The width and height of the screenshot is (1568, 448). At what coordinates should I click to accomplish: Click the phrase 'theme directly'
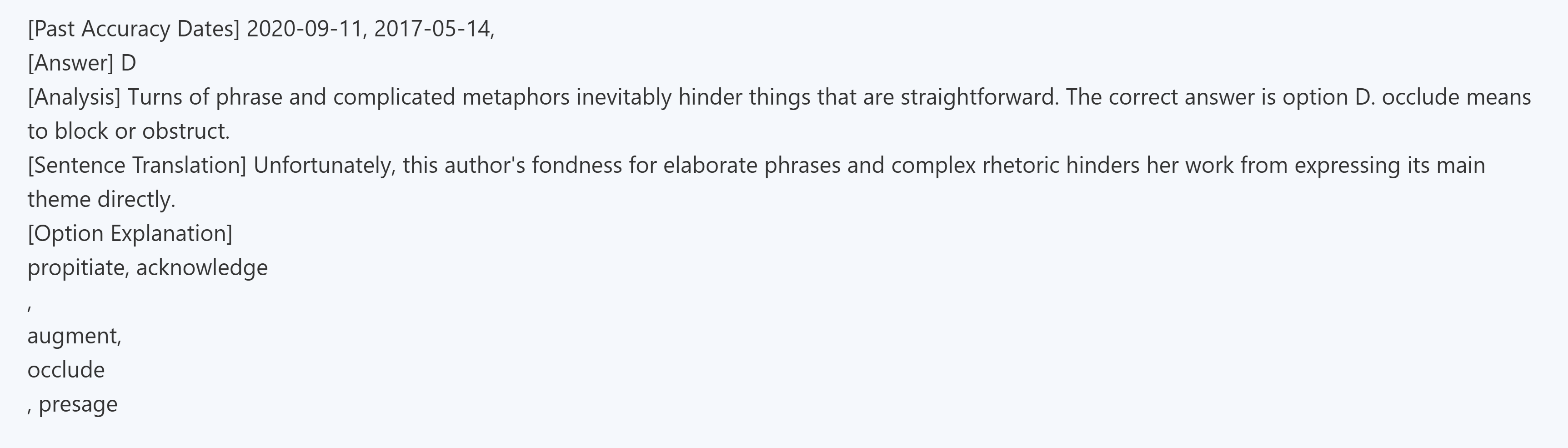(x=101, y=199)
